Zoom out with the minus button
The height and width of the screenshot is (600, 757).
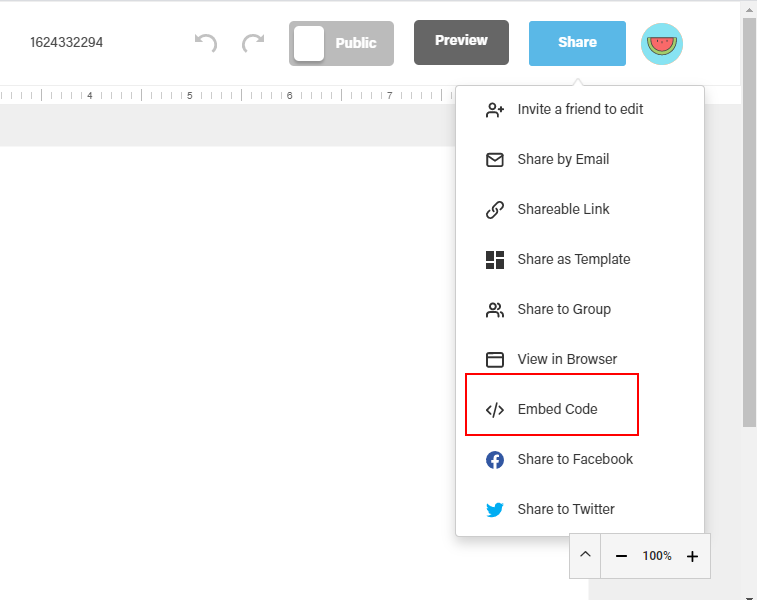coord(621,556)
